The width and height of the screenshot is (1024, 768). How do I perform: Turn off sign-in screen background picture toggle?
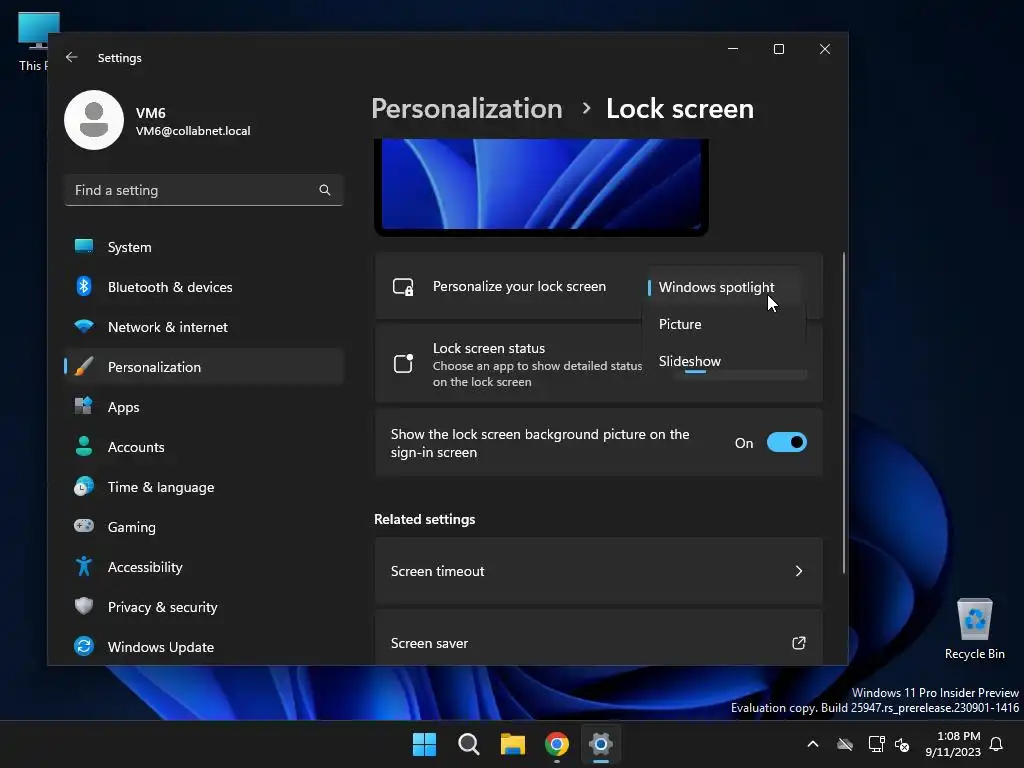pyautogui.click(x=787, y=442)
